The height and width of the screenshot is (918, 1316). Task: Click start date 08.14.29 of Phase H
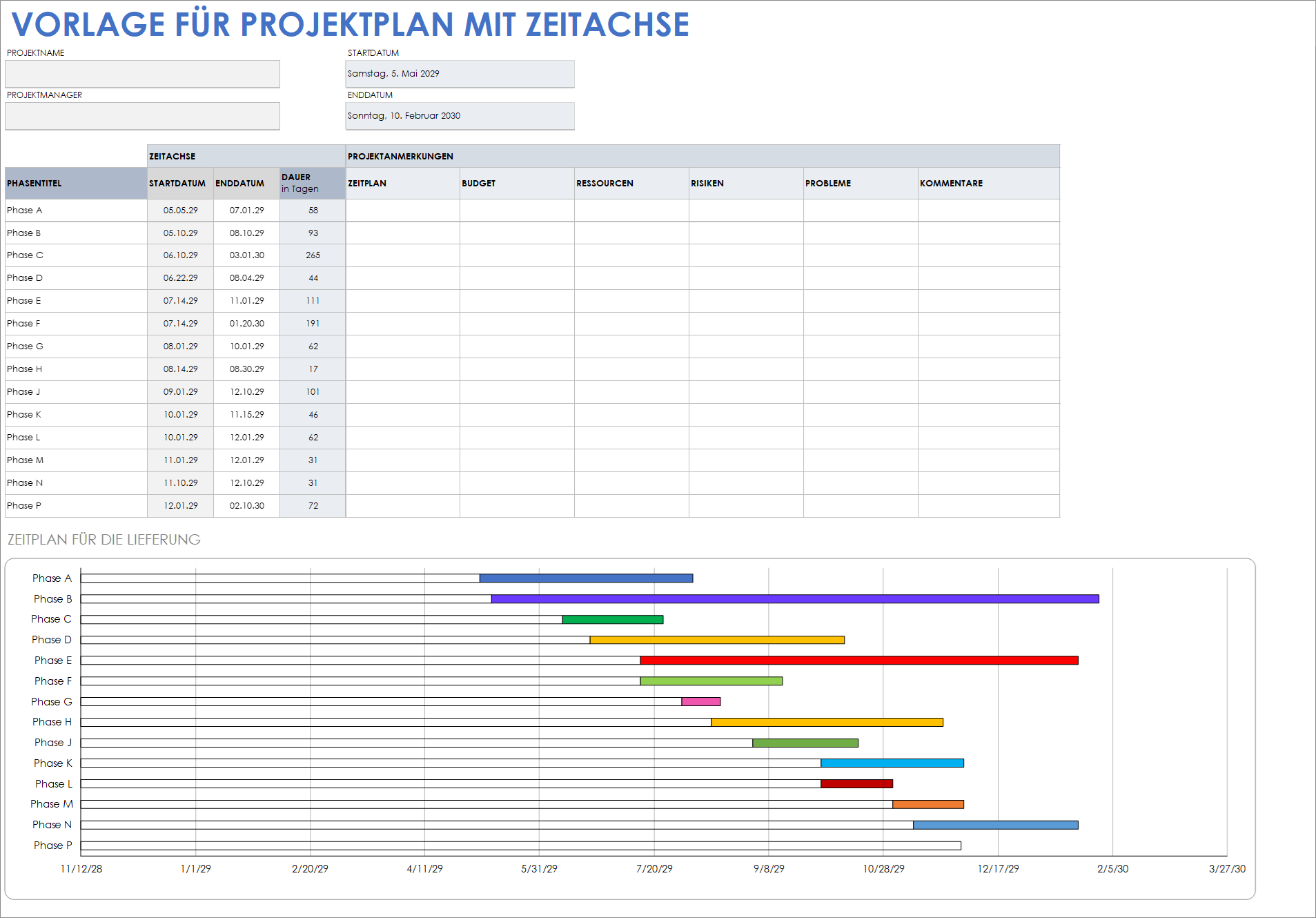click(x=180, y=369)
